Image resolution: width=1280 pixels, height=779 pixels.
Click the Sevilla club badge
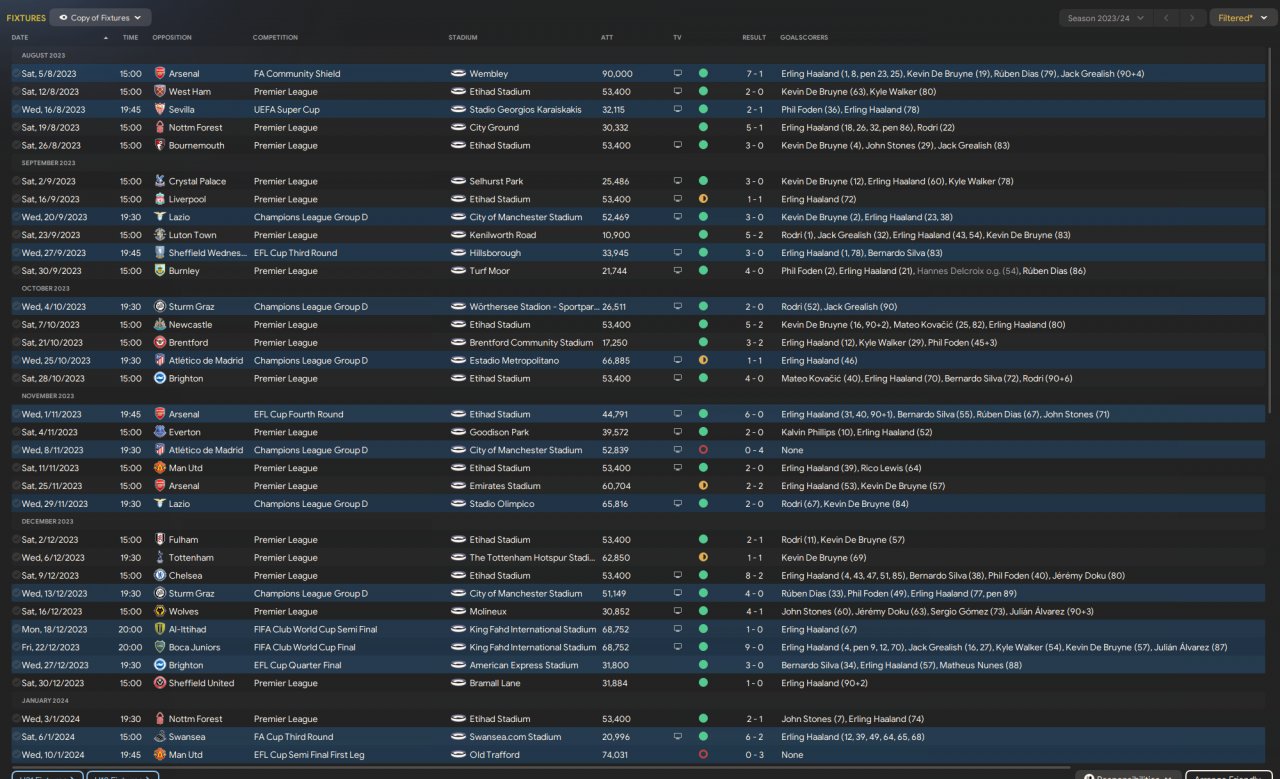160,109
